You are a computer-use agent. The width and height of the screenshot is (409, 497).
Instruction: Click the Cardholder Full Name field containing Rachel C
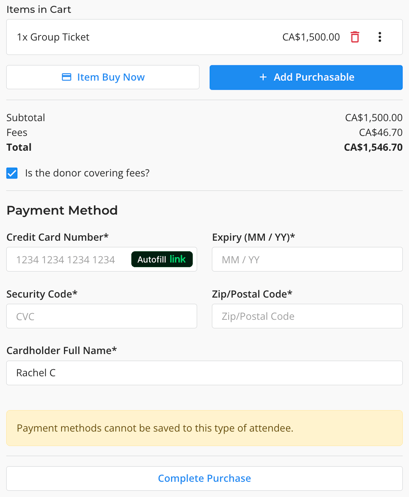click(204, 373)
